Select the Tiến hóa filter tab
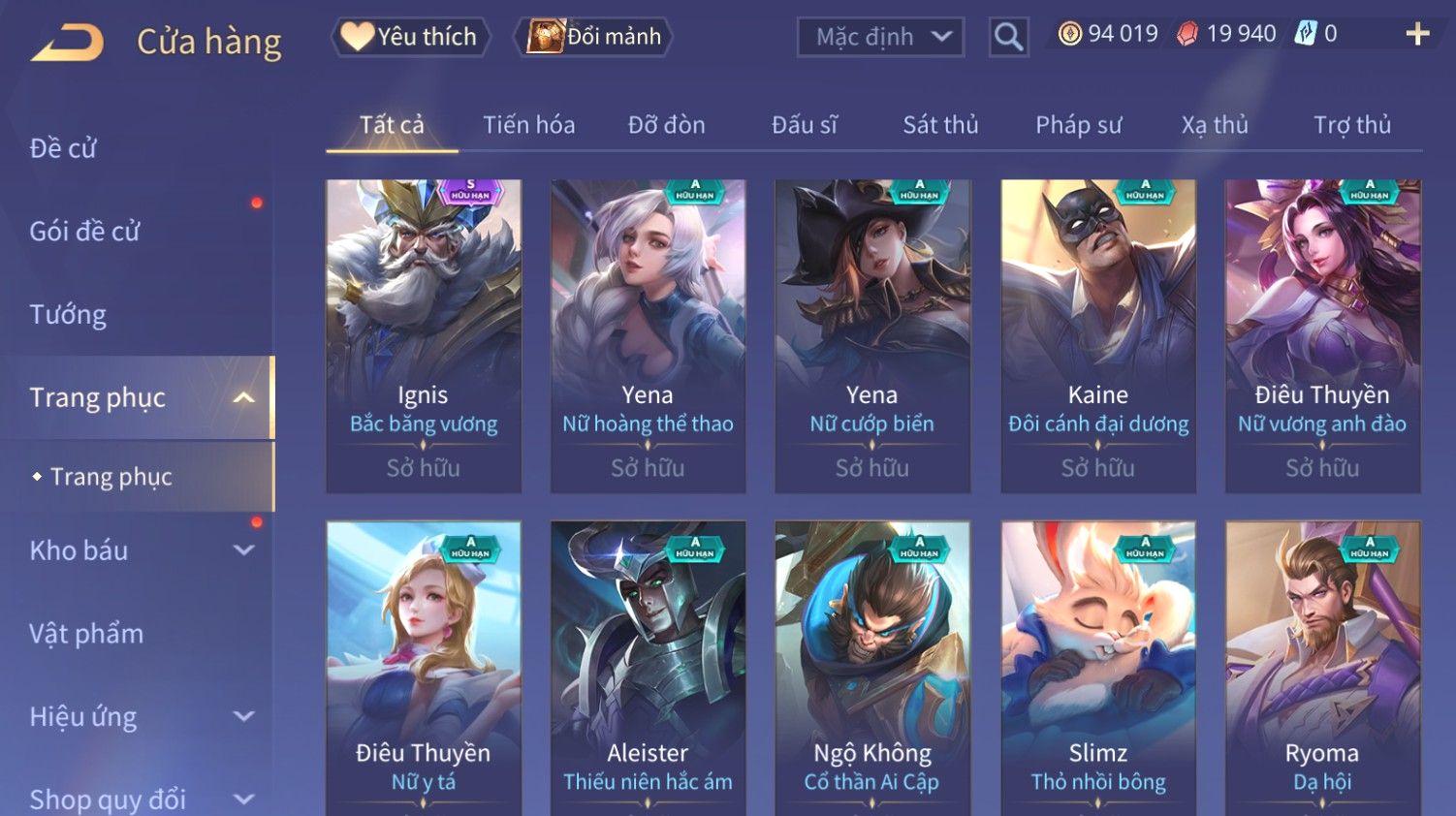The image size is (1456, 816). [x=529, y=125]
